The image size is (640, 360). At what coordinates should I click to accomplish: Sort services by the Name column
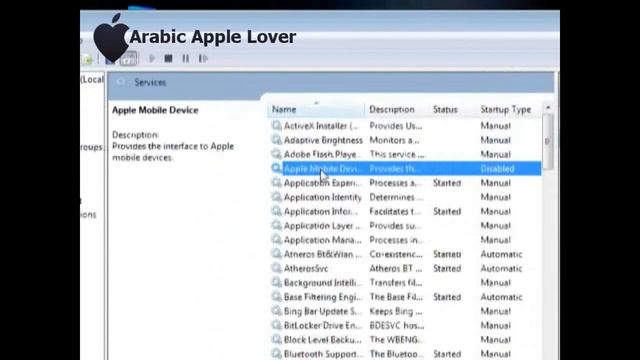(x=316, y=109)
